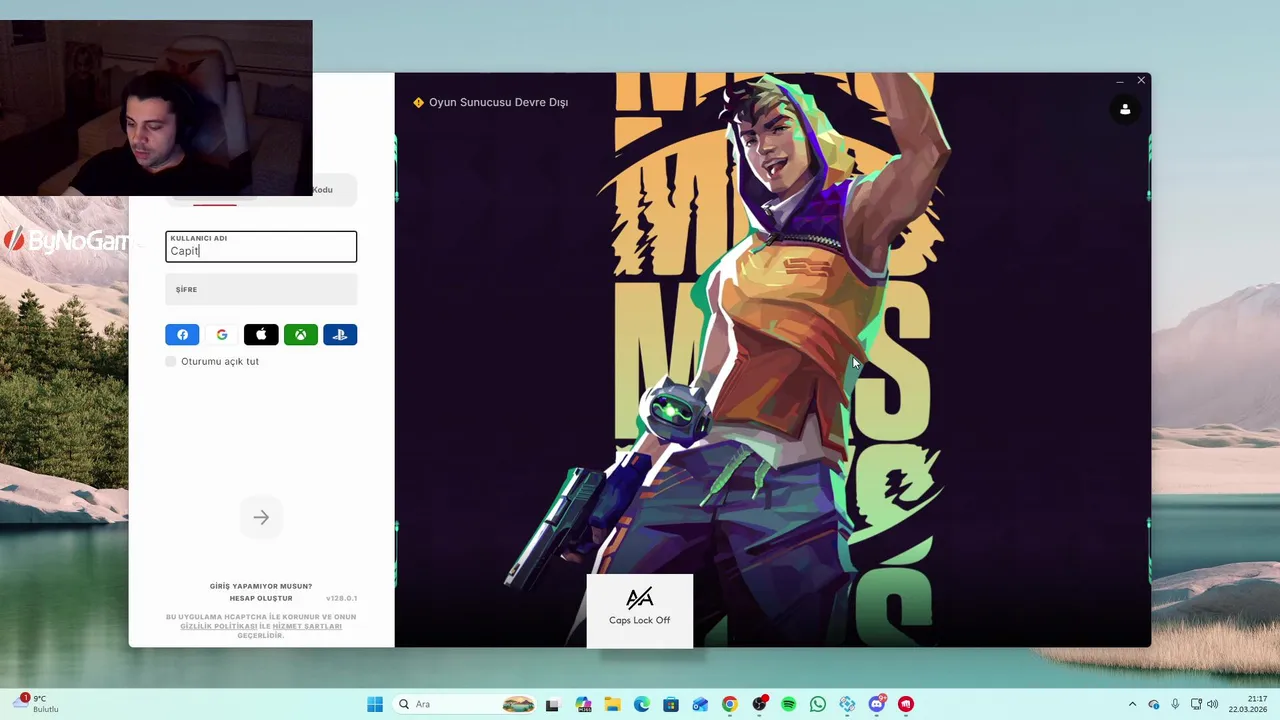The width and height of the screenshot is (1280, 720).
Task: Submit login with the arrow button
Action: coord(261,517)
